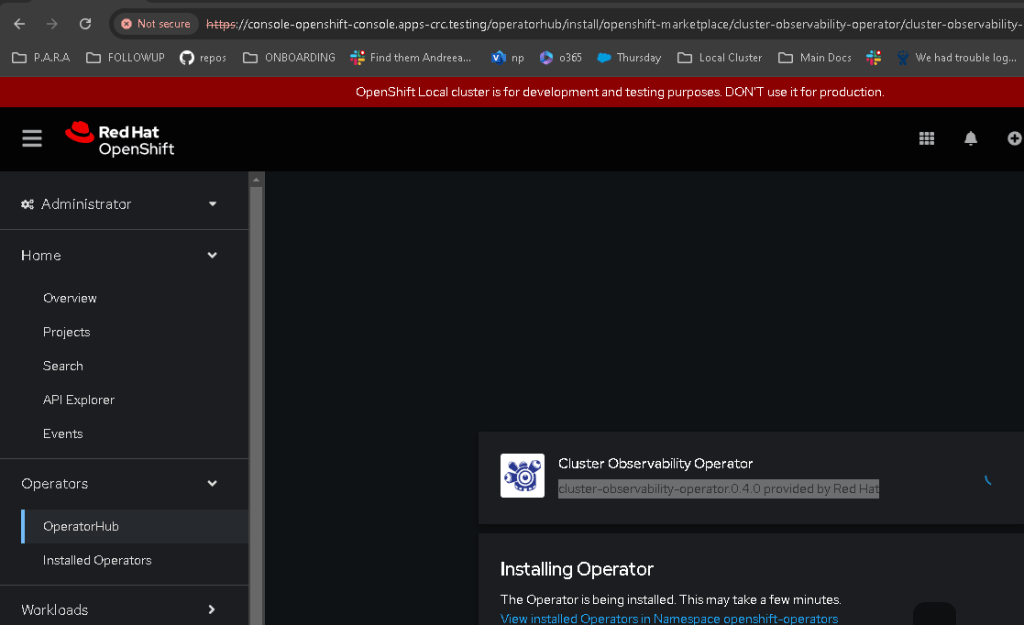1024x625 pixels.
Task: Toggle the hamburger navigation menu
Action: (32, 138)
